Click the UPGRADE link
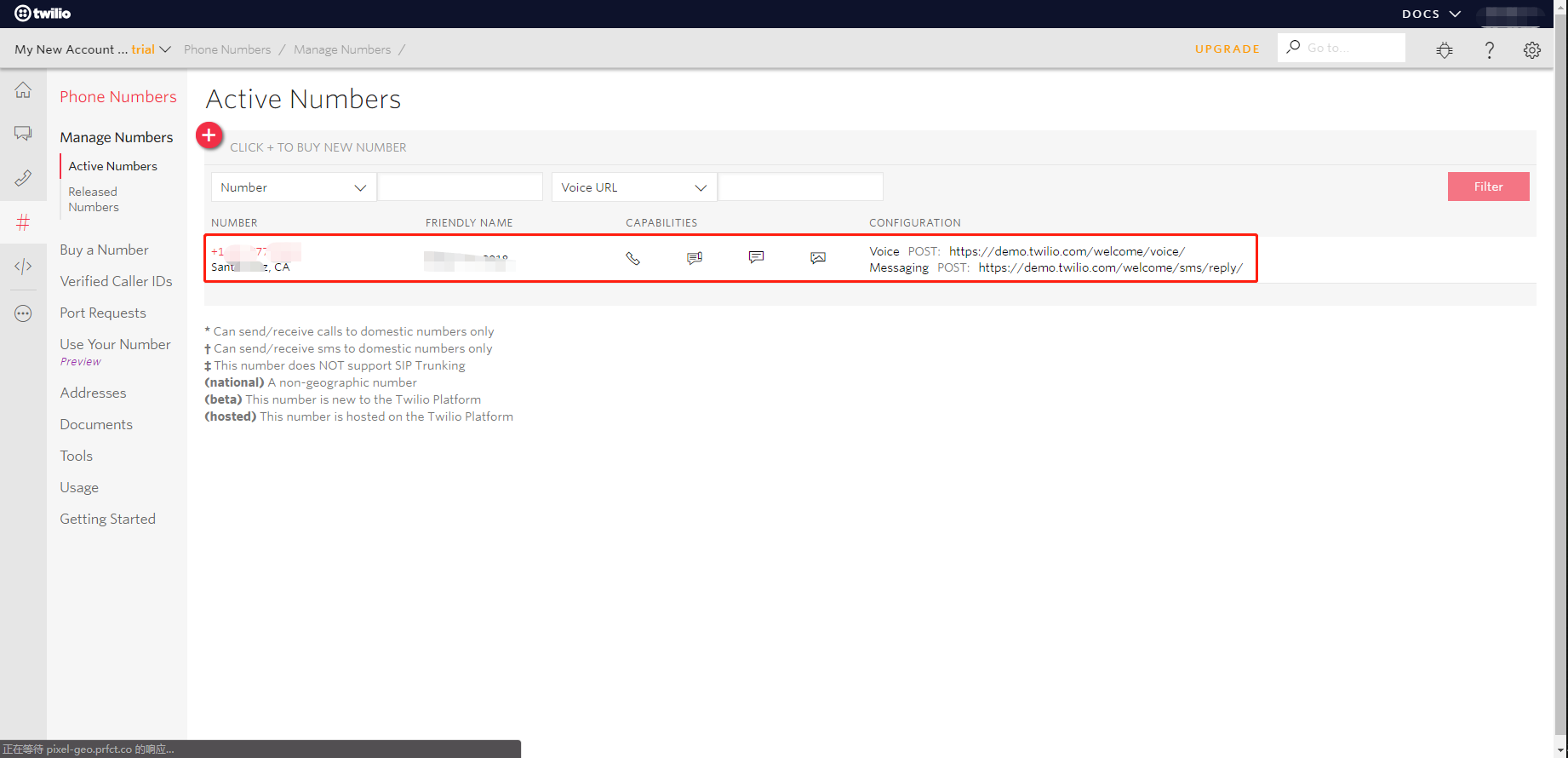Viewport: 1568px width, 758px height. pos(1228,49)
